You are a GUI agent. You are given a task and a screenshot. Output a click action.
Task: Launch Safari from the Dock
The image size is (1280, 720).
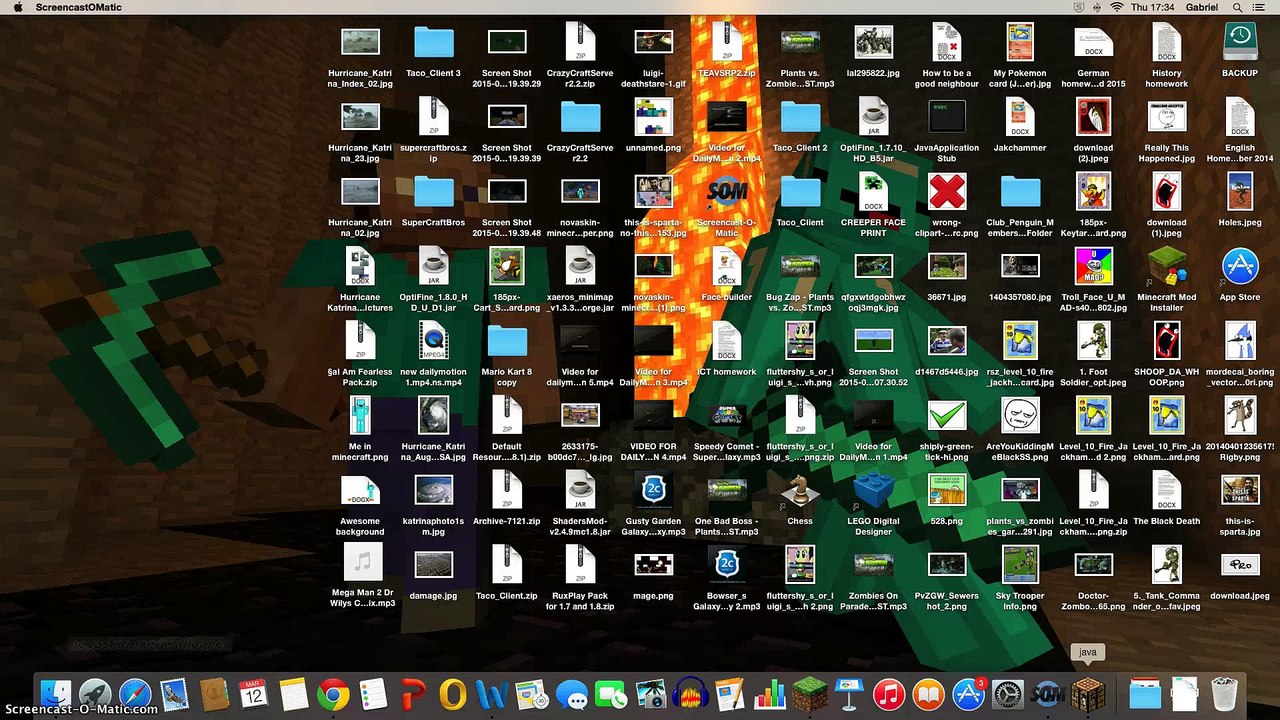[135, 693]
